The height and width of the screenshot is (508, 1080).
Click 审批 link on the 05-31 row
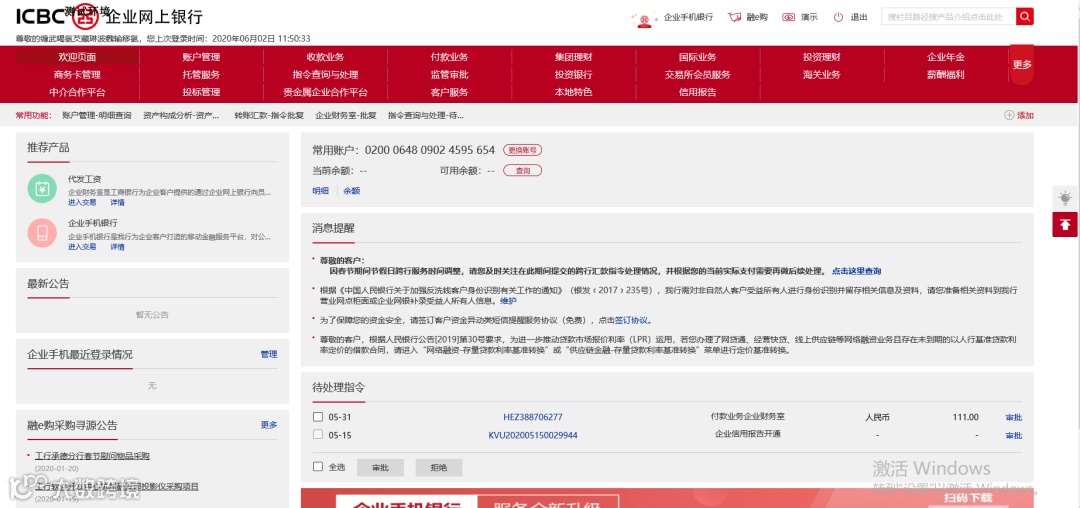tap(1014, 417)
